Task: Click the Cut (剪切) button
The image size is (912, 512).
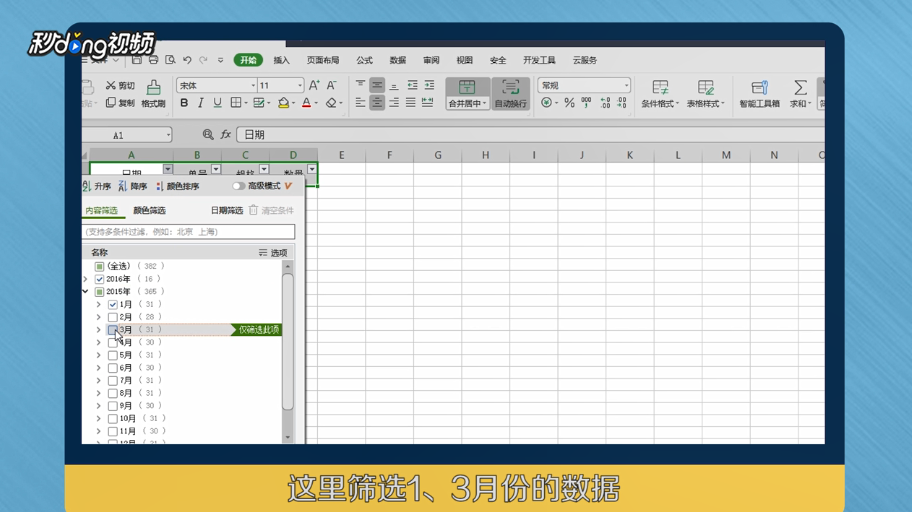Action: coord(120,86)
